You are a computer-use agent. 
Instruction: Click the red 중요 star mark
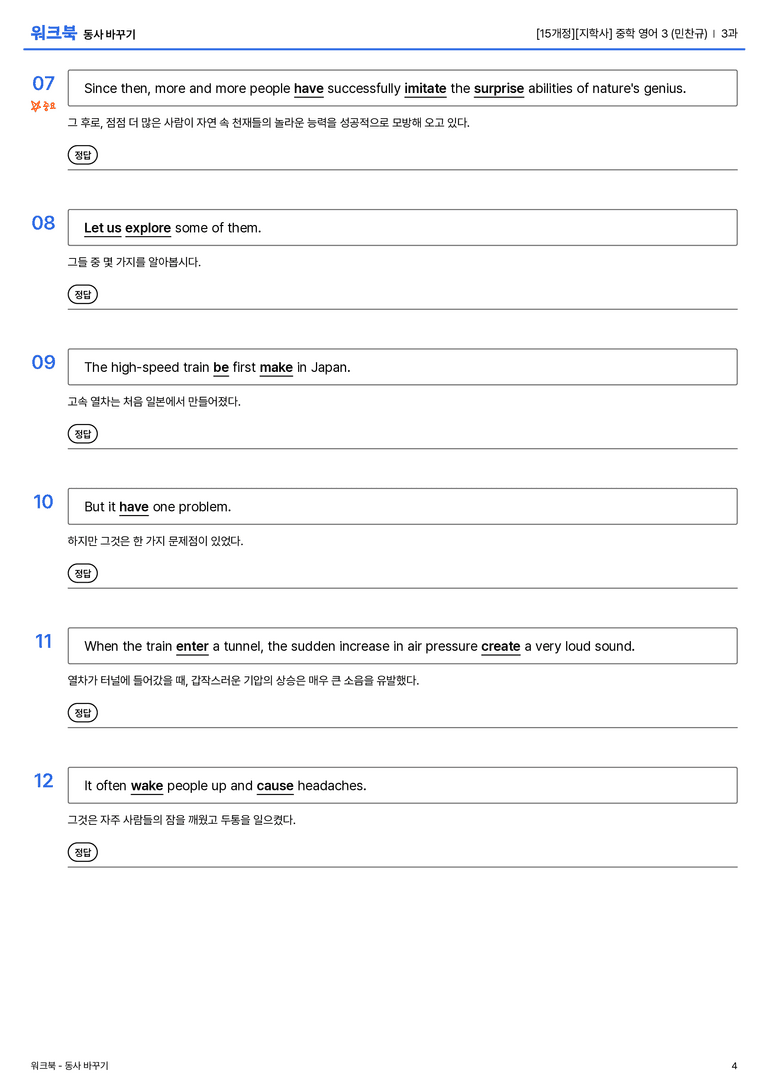coord(43,106)
